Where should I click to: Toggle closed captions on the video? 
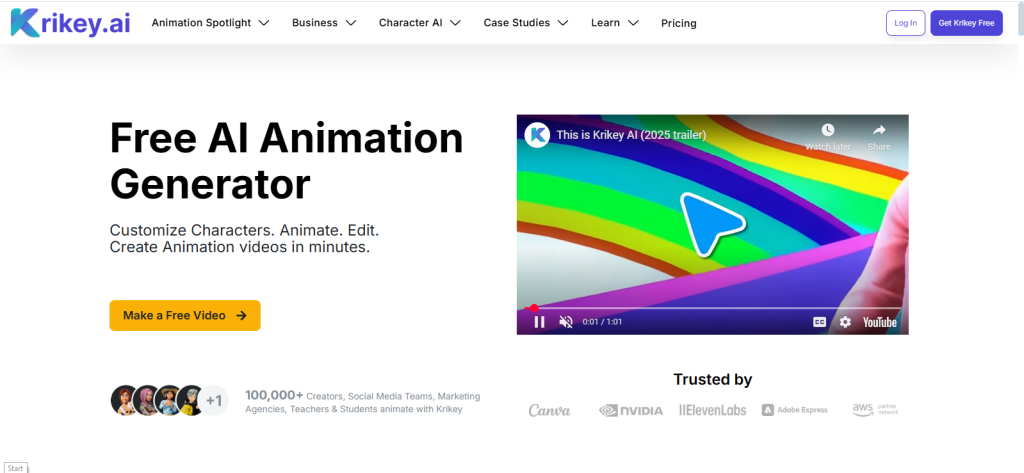[x=819, y=322]
